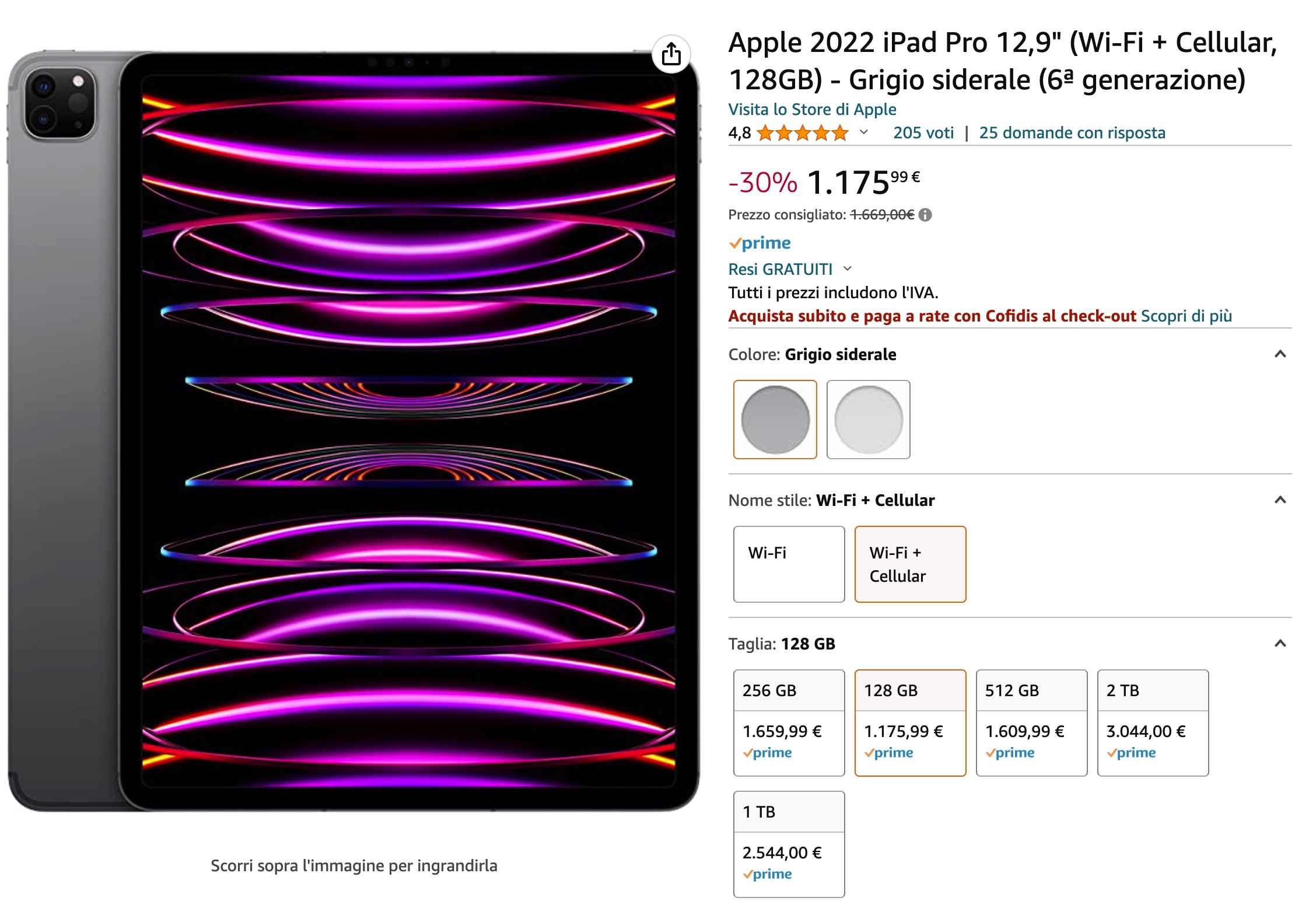Choose the Wi-Fi + Cellular style option
The width and height of the screenshot is (1316, 908).
tap(910, 564)
